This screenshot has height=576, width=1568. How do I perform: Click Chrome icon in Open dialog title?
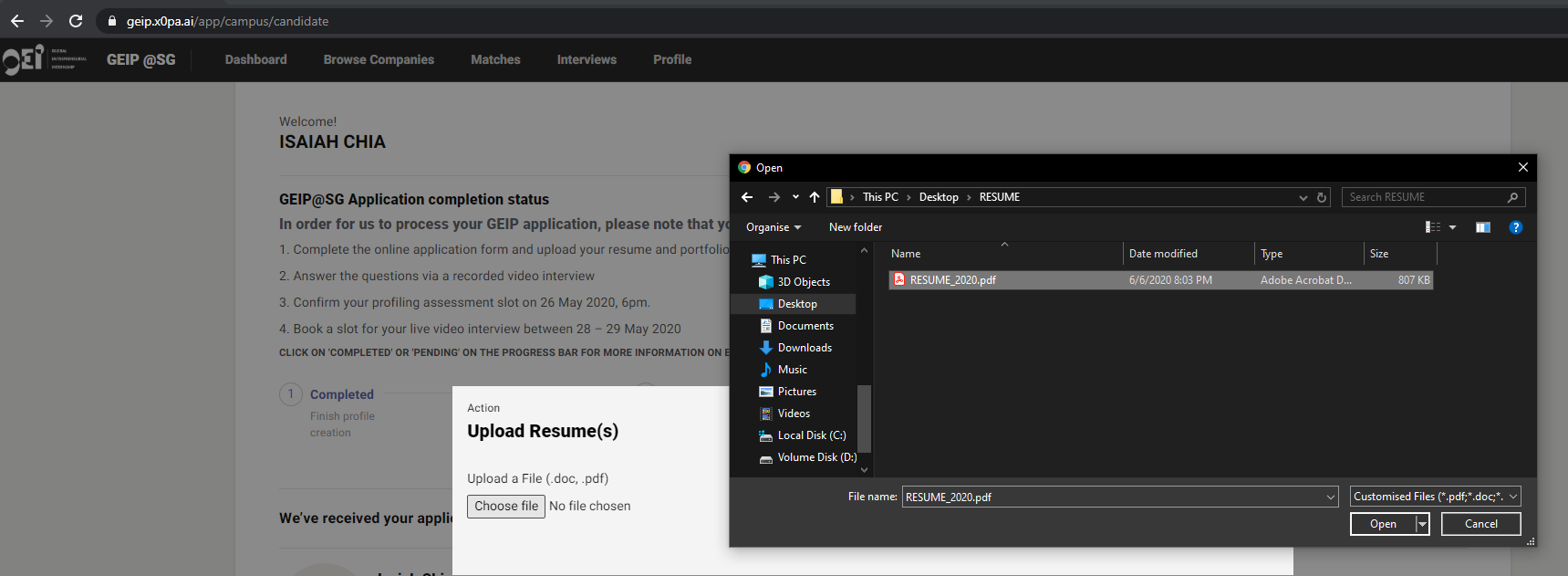(744, 167)
